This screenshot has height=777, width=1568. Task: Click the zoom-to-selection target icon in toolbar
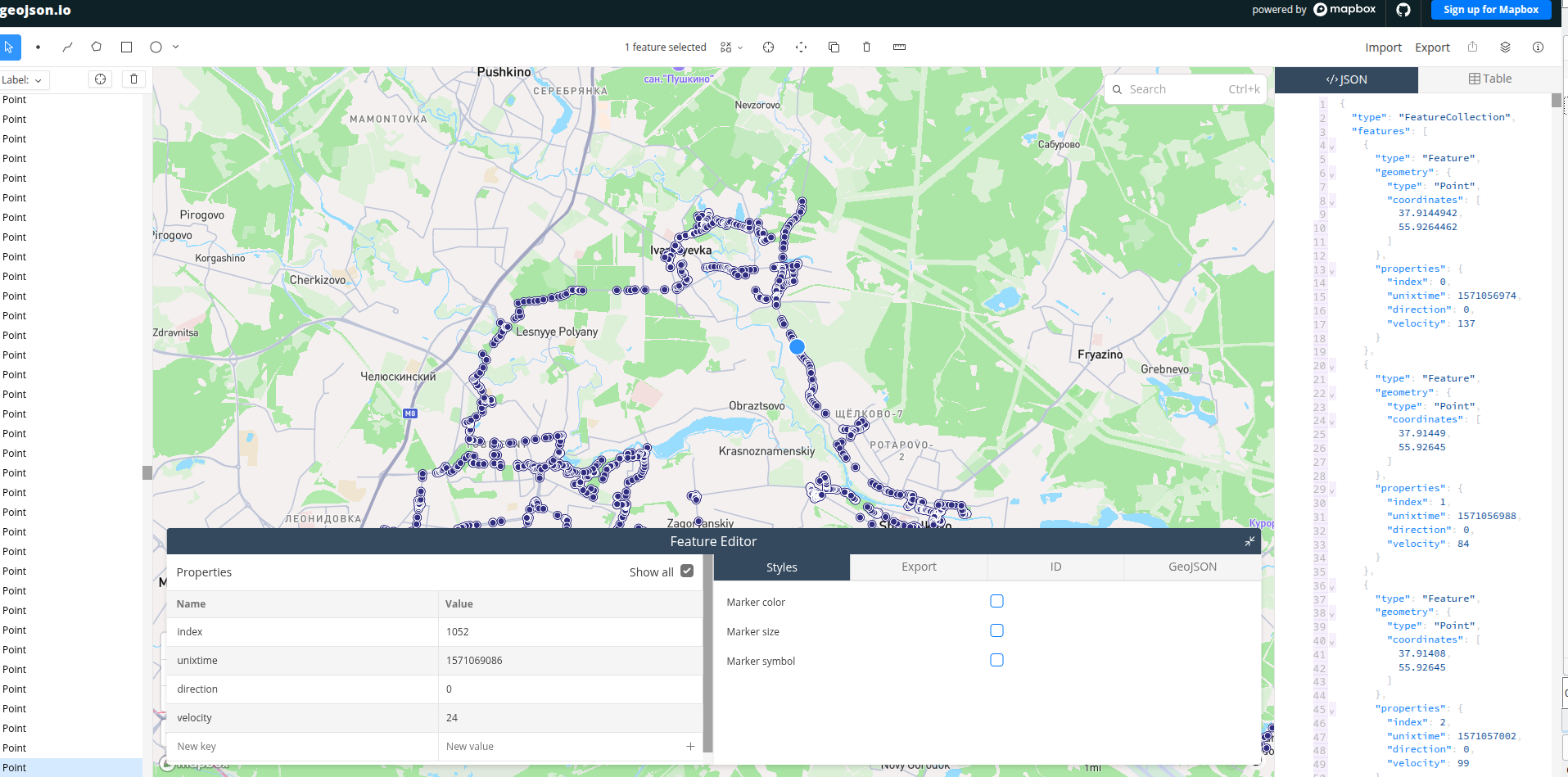(x=768, y=47)
